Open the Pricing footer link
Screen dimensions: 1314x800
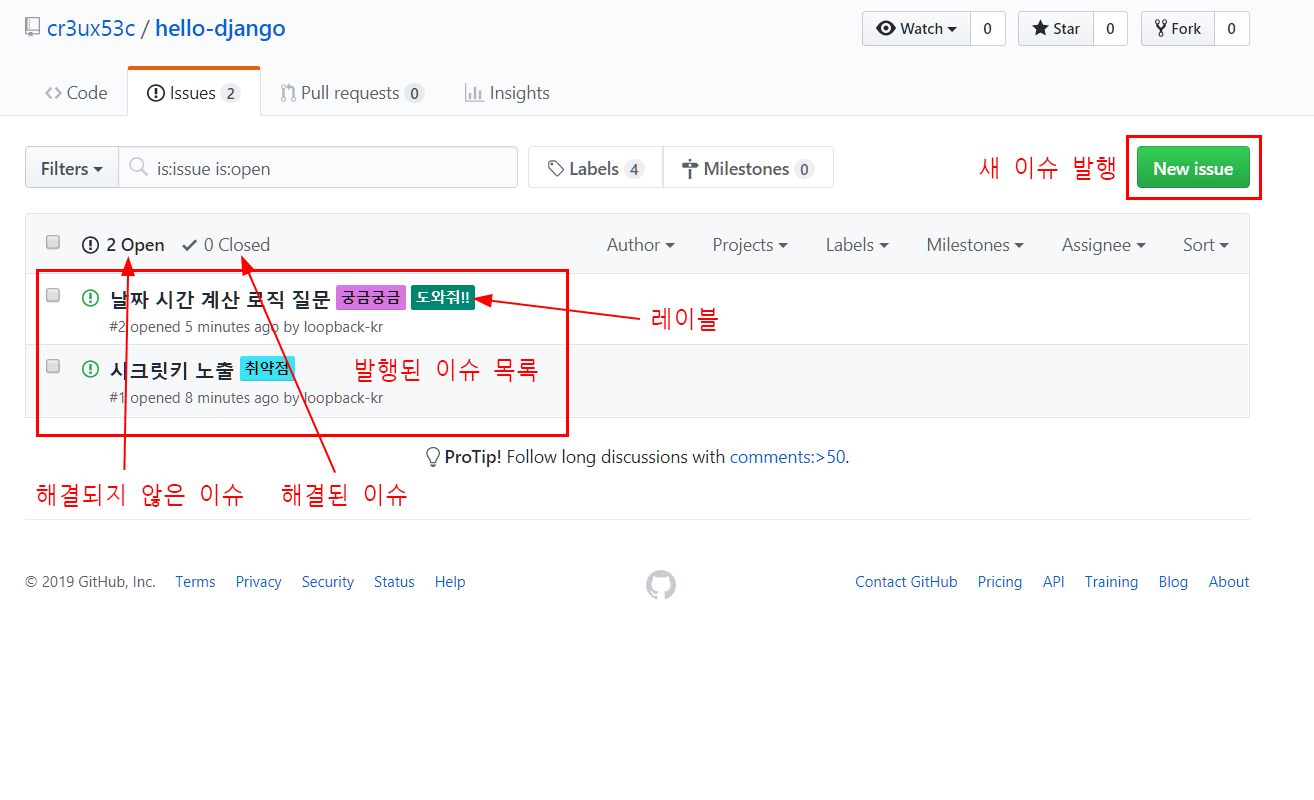1000,582
